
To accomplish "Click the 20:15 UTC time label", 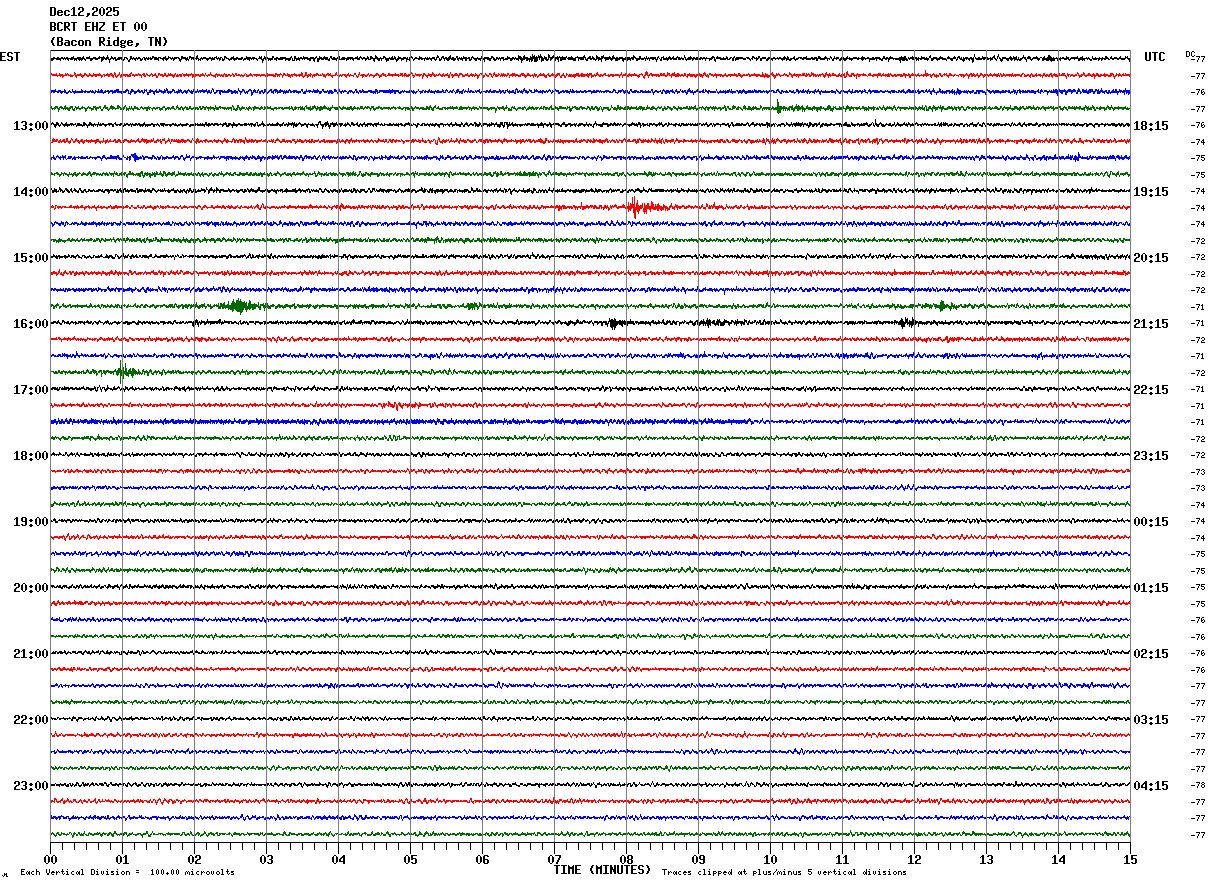I will point(1151,258).
